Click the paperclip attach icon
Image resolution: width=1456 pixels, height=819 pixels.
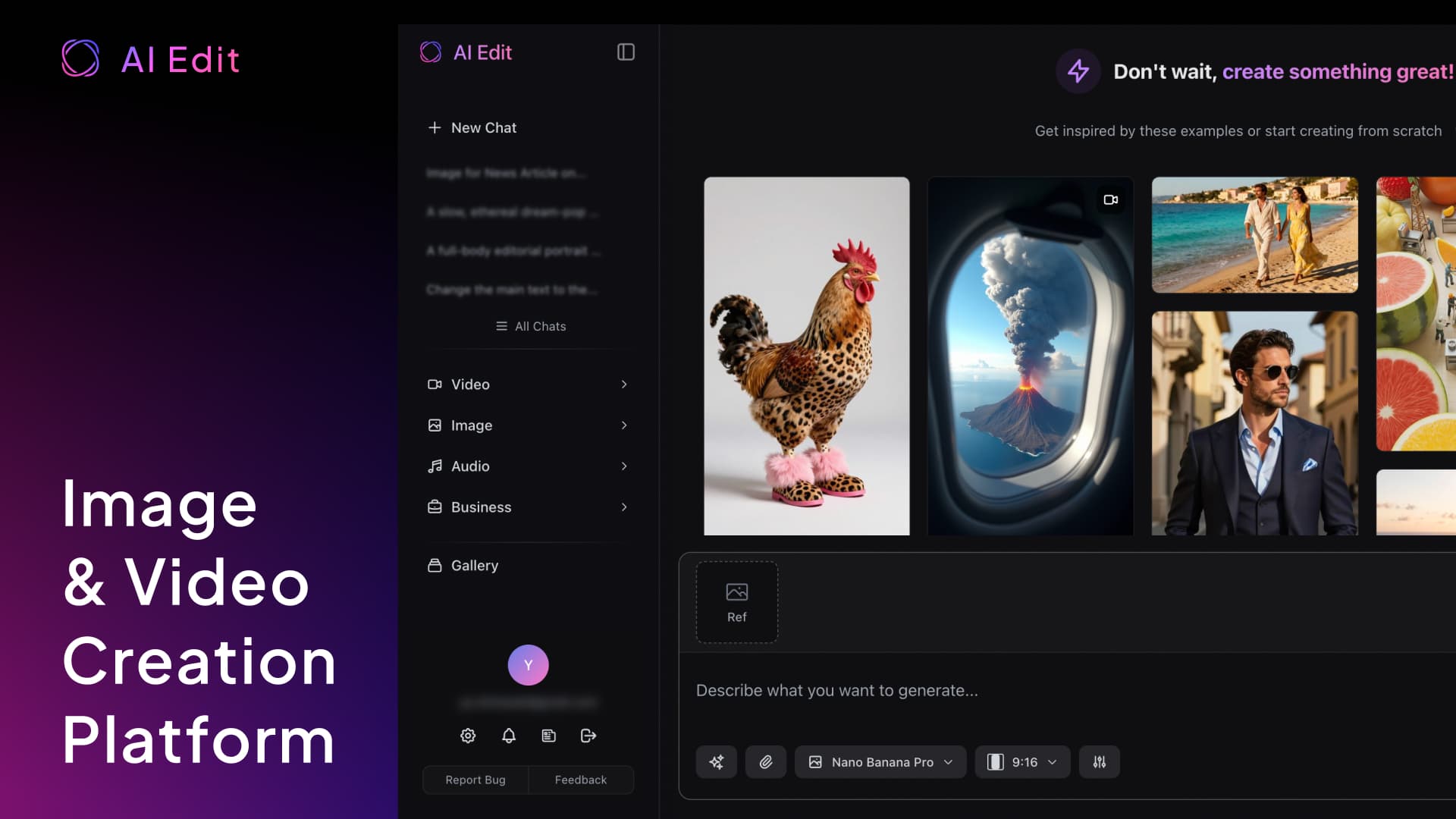[766, 762]
